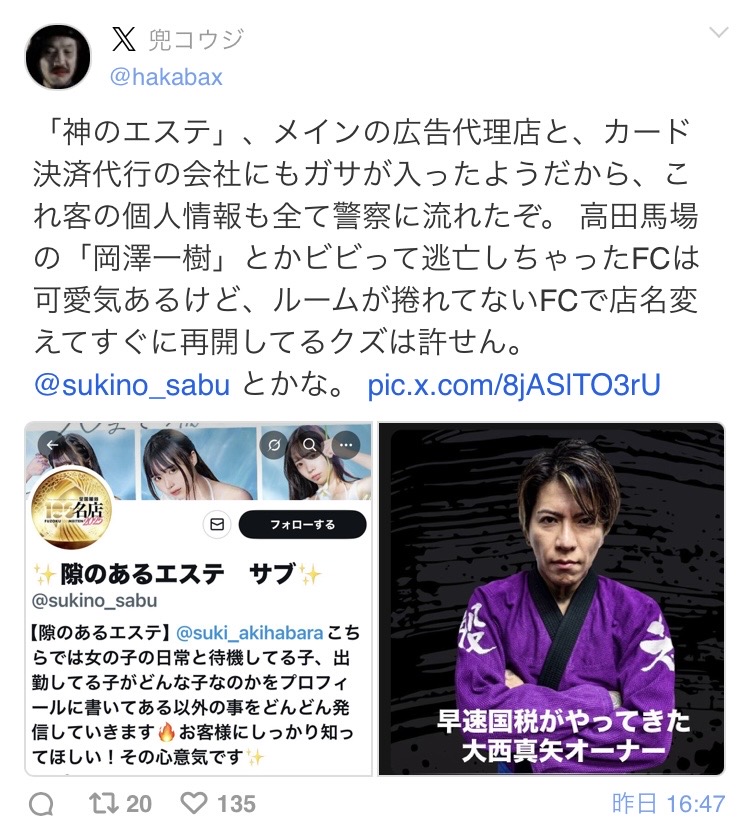The height and width of the screenshot is (832, 750).
Task: Click the circular refresh icon in profile banner
Action: pos(274,445)
